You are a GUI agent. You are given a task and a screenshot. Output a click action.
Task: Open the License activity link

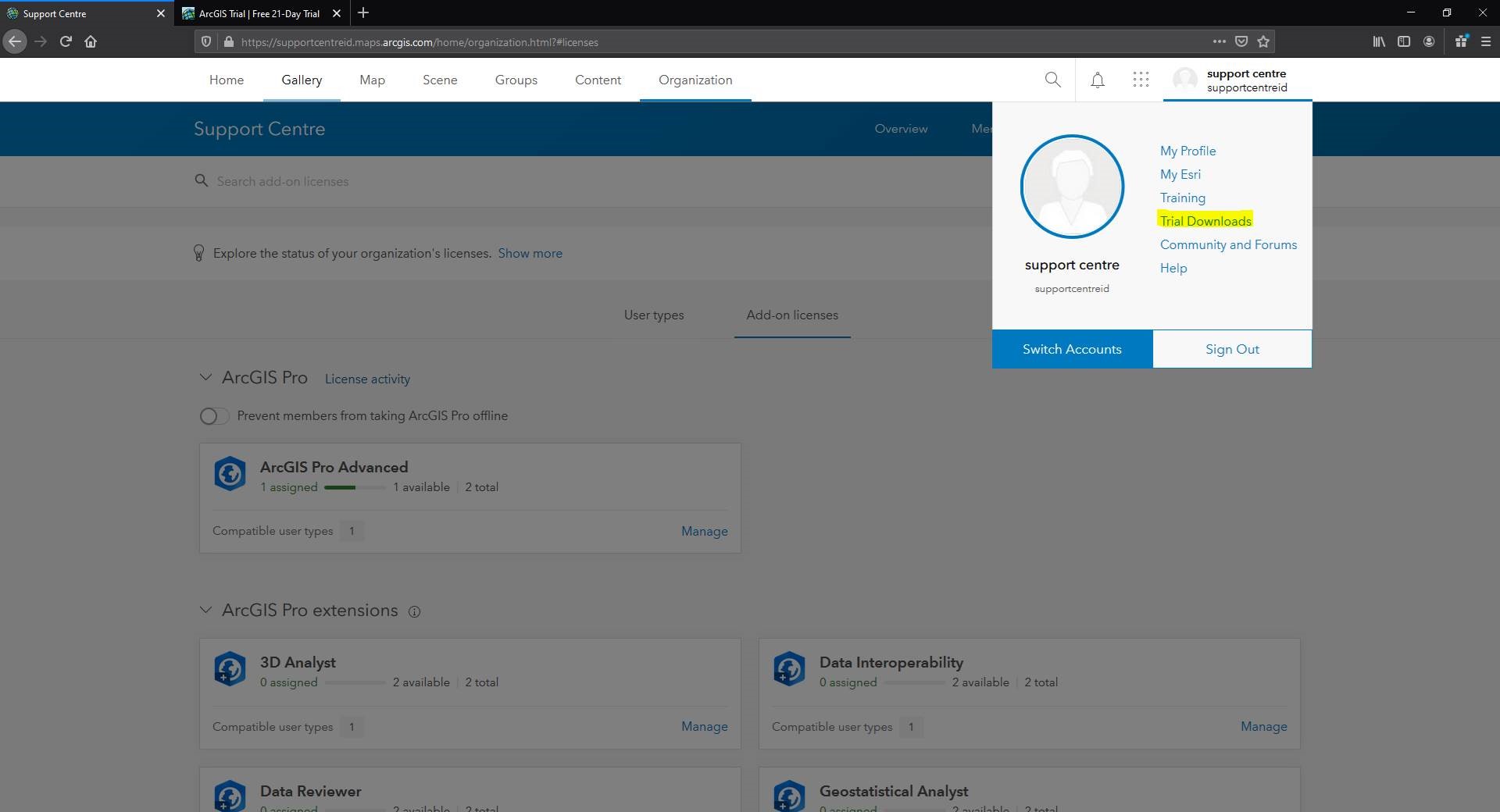(x=367, y=379)
